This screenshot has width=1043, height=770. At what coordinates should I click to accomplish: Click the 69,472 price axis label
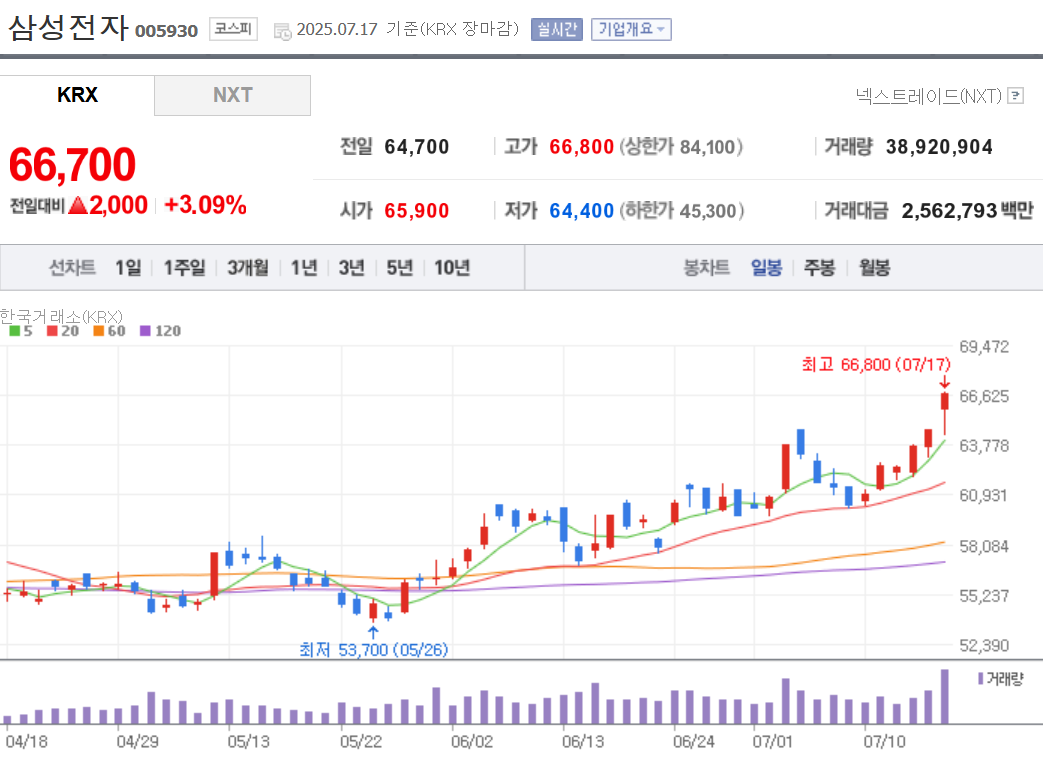[x=984, y=346]
